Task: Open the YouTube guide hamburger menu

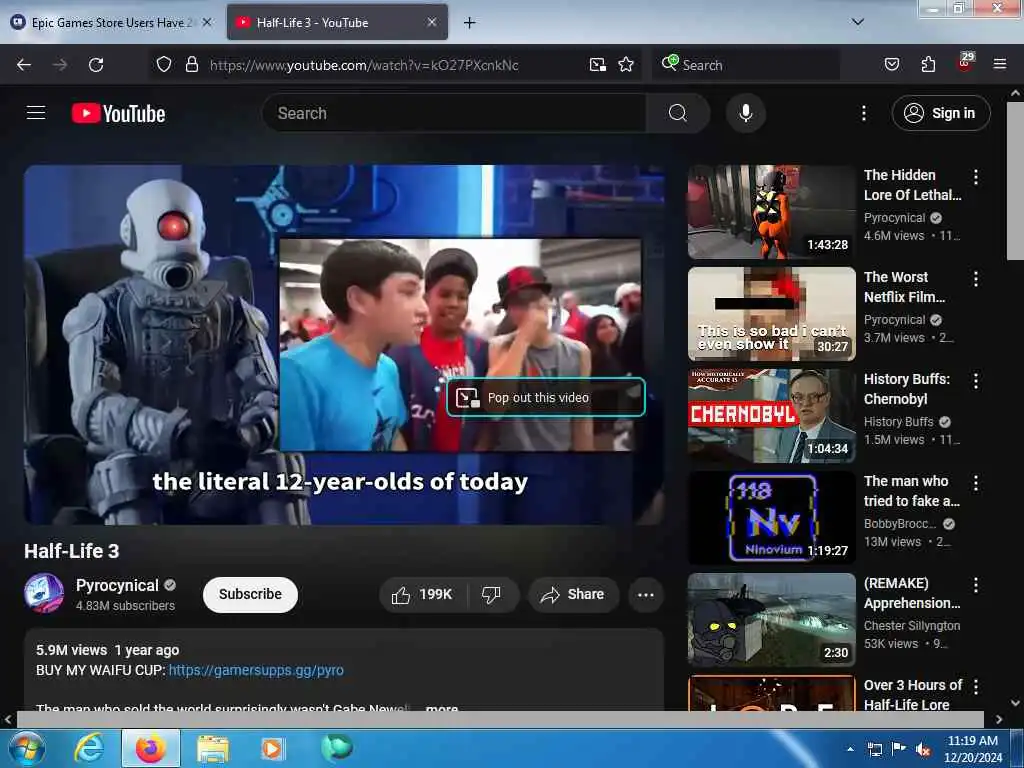Action: 36,113
